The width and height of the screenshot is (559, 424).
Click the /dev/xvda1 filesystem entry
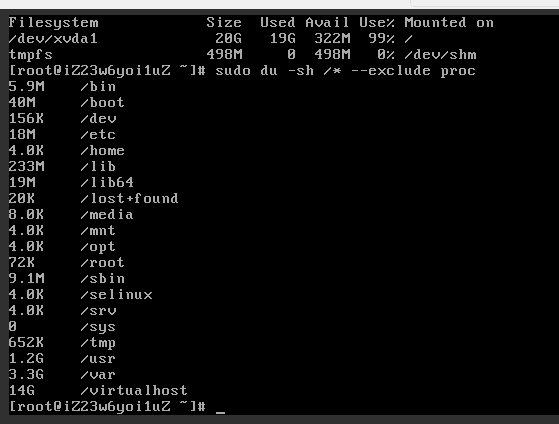(53, 39)
